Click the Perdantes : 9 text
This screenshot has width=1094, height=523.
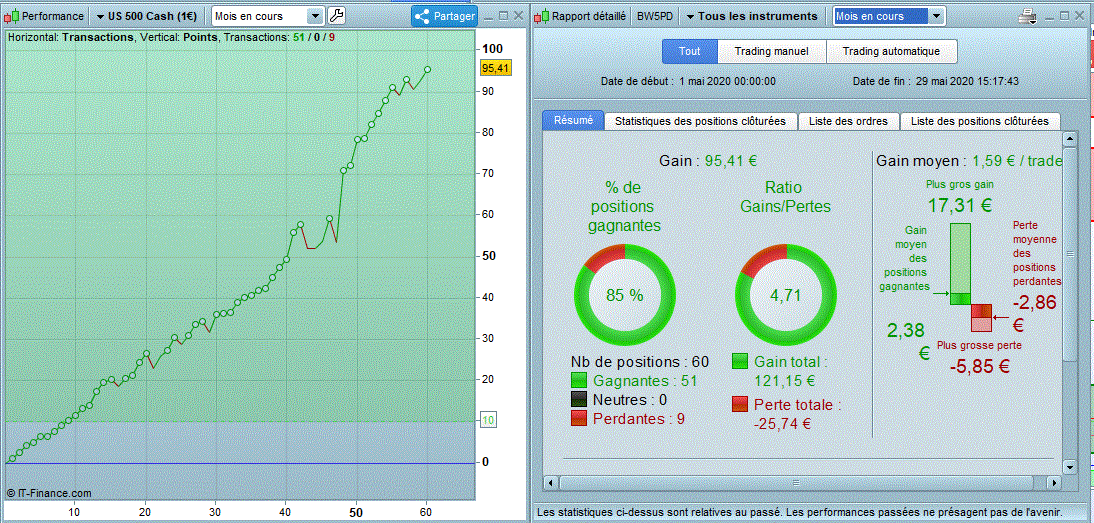click(638, 418)
